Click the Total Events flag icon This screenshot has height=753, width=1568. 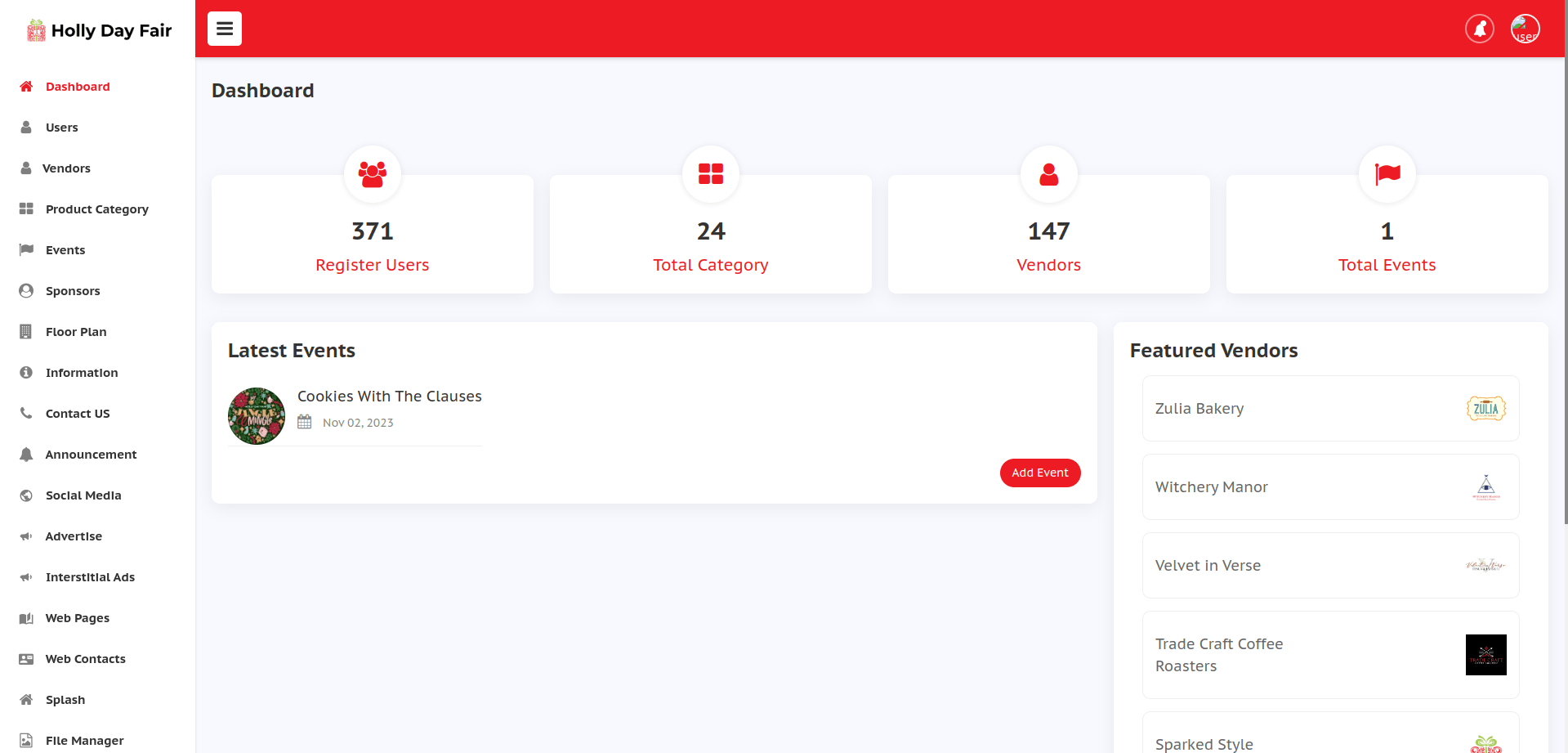pyautogui.click(x=1387, y=174)
